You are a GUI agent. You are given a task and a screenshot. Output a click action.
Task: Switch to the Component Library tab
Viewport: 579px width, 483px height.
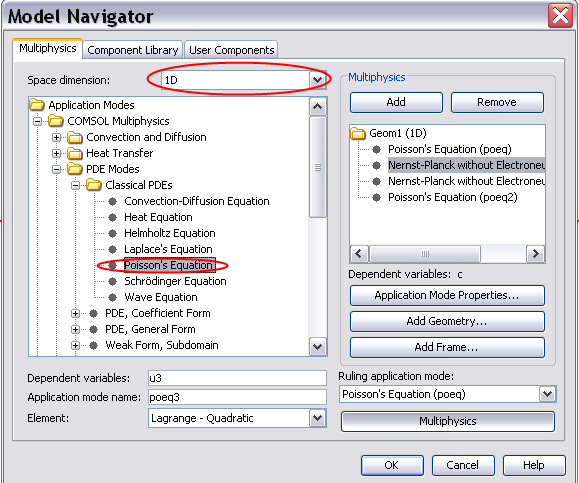coord(133,50)
